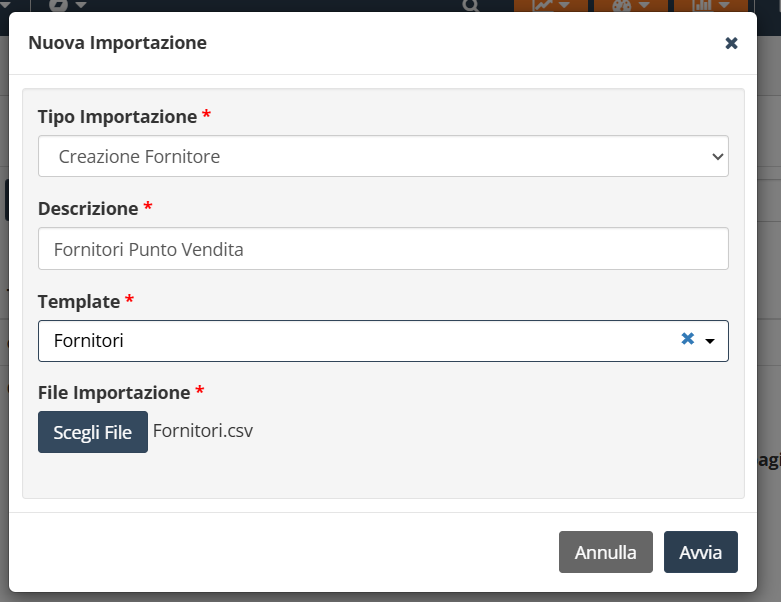781x602 pixels.
Task: Click the compass icon in top bar
Action: pyautogui.click(x=58, y=5)
